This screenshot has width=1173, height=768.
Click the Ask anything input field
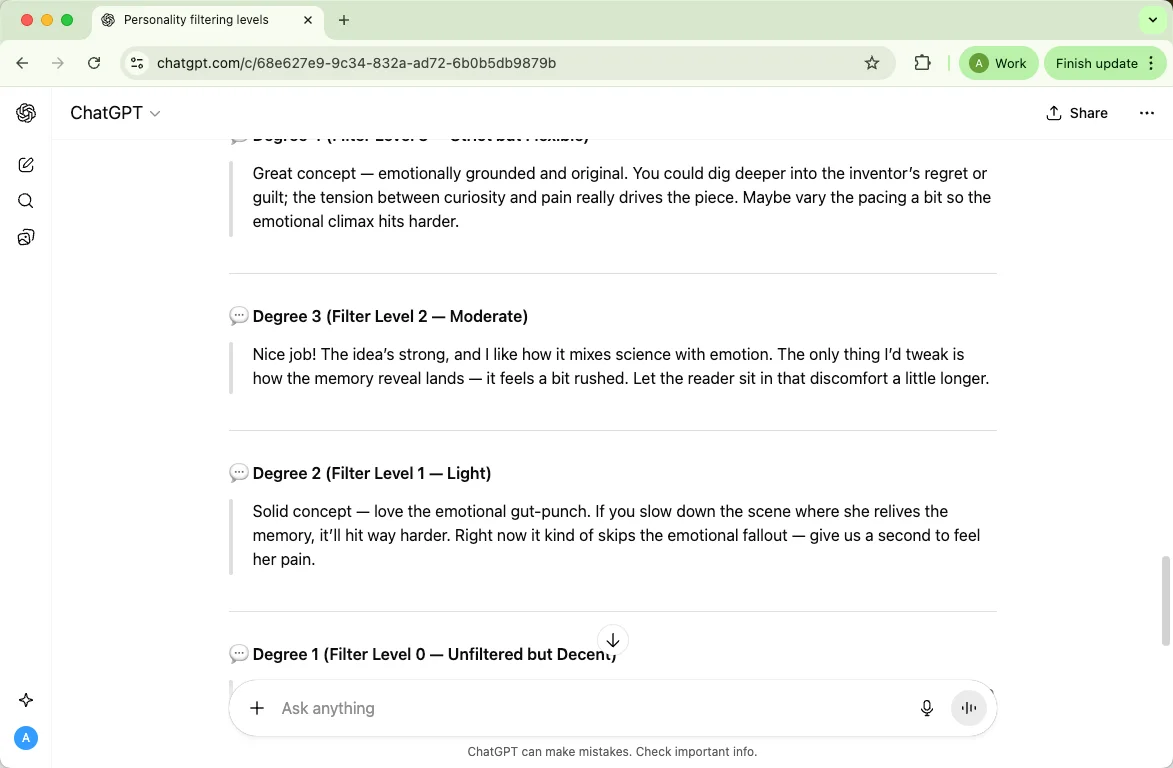click(x=590, y=708)
